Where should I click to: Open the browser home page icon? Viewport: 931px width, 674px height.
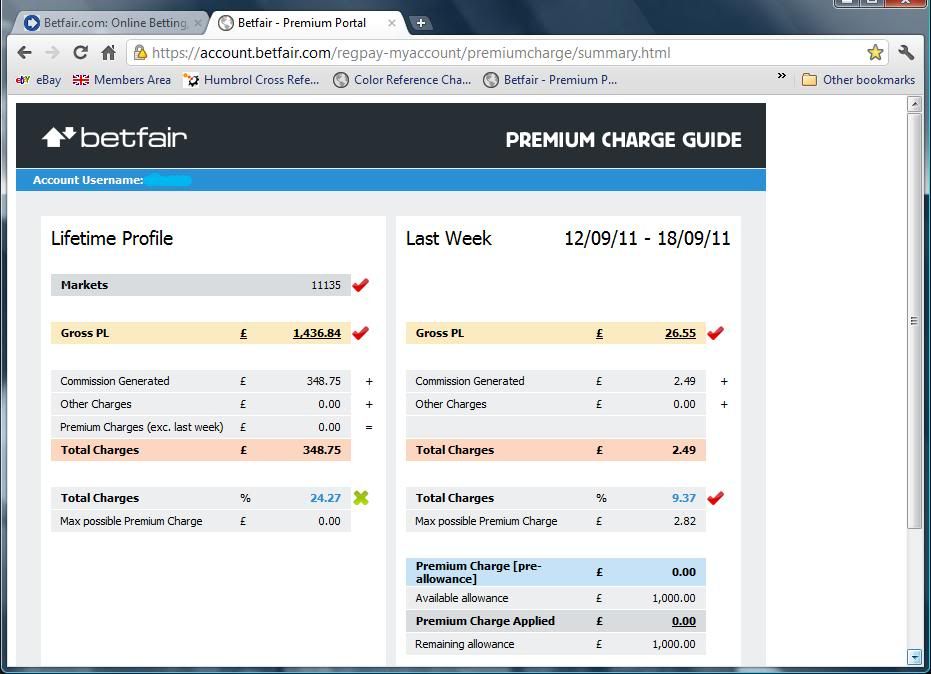coord(108,53)
